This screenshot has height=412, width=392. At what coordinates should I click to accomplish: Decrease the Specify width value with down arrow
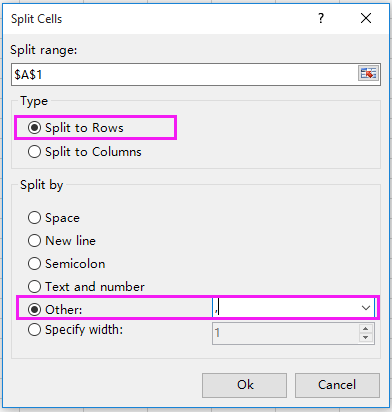366,337
